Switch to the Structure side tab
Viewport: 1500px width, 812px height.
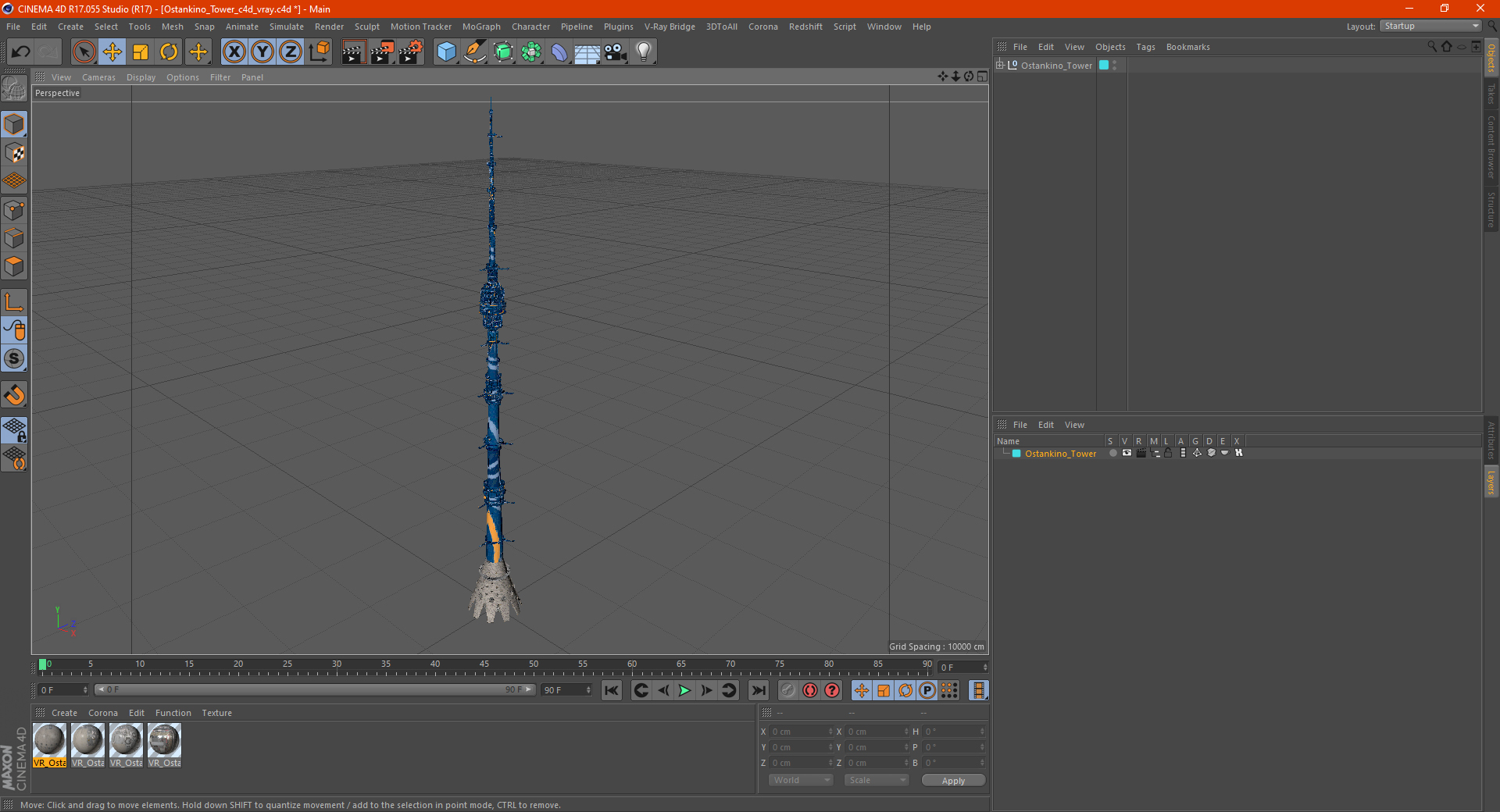pos(1491,209)
